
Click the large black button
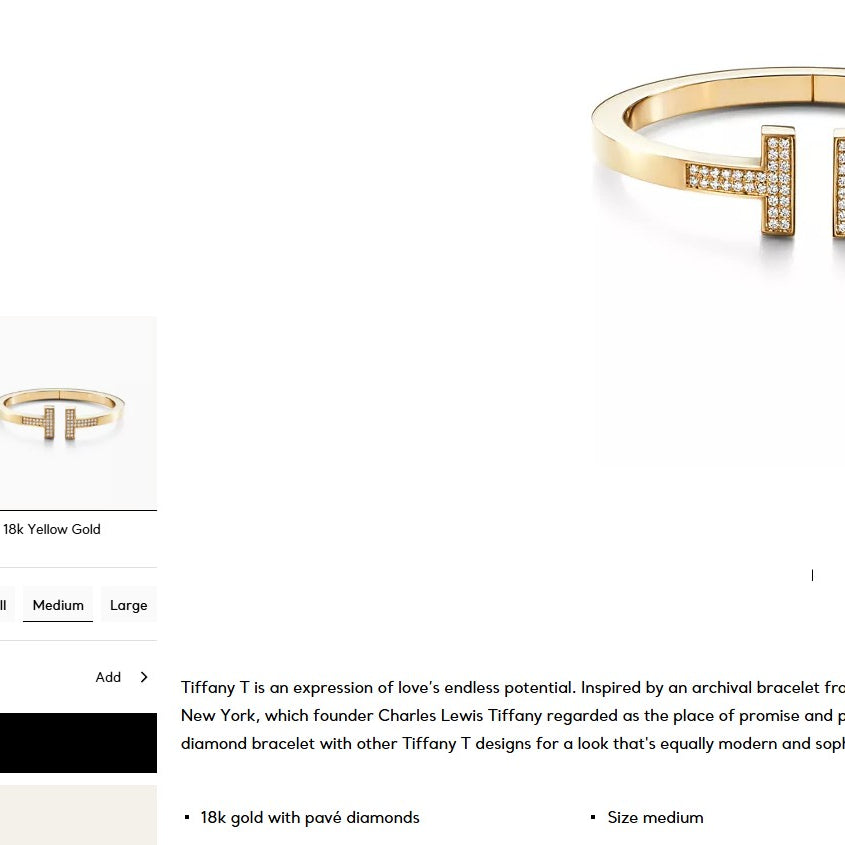78,743
